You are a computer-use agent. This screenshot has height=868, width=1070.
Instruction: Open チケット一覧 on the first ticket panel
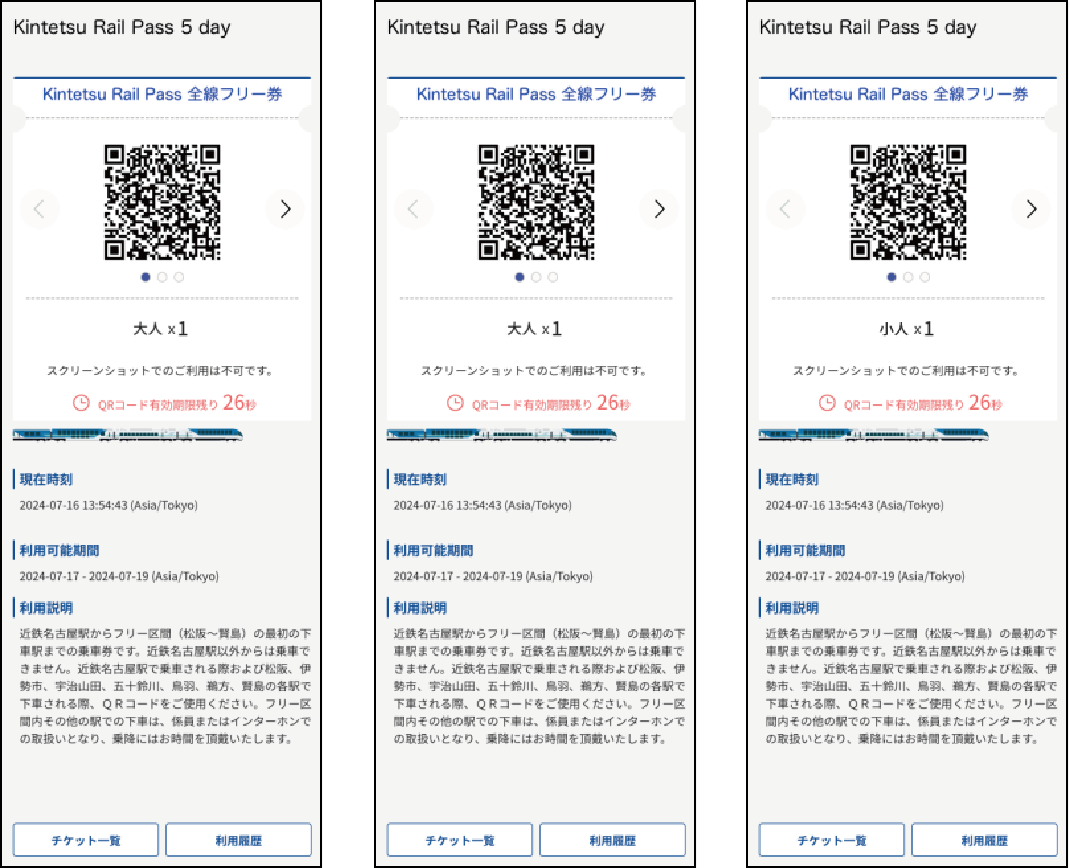[86, 840]
